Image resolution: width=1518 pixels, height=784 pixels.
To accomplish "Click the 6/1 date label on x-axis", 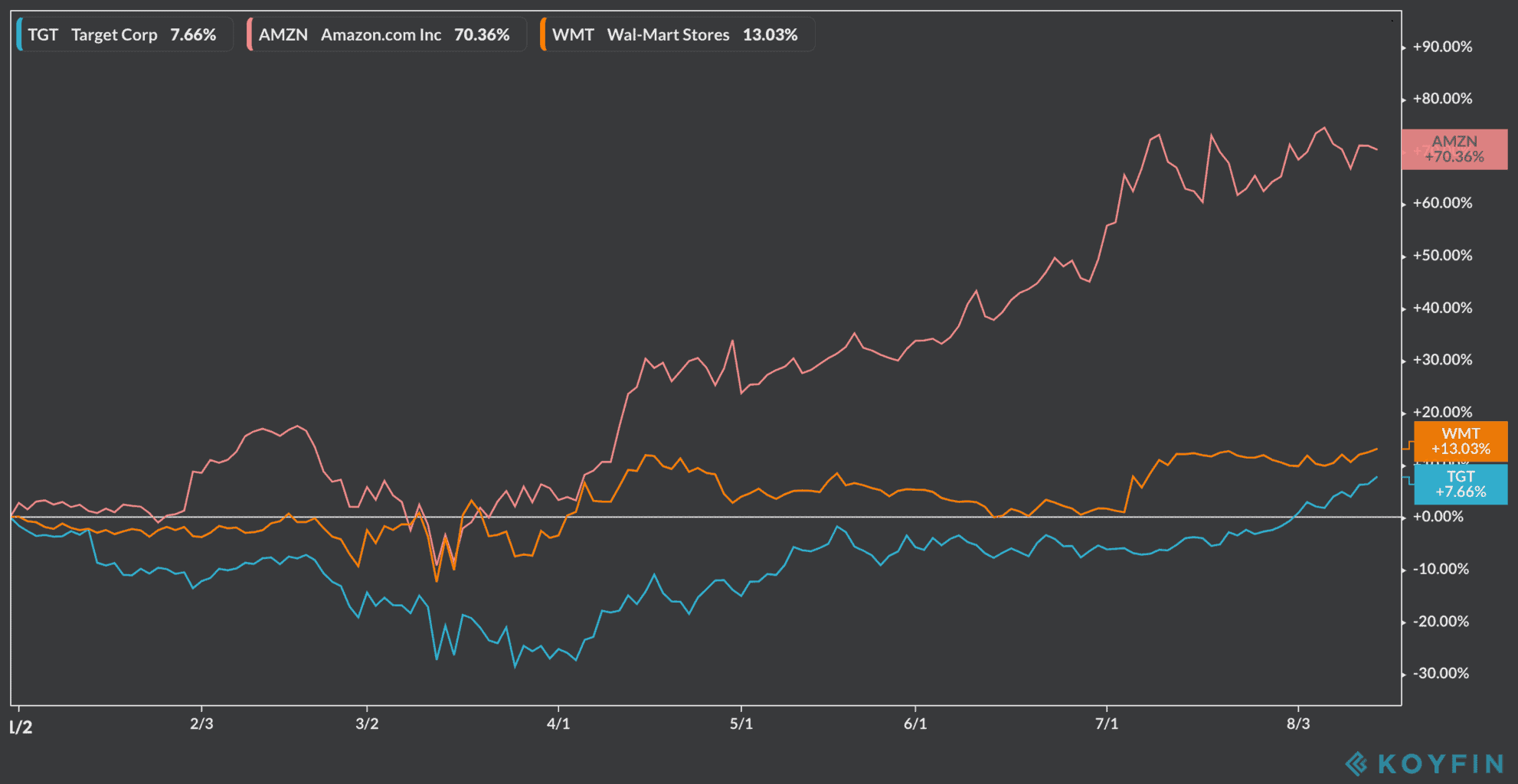I will tap(915, 724).
